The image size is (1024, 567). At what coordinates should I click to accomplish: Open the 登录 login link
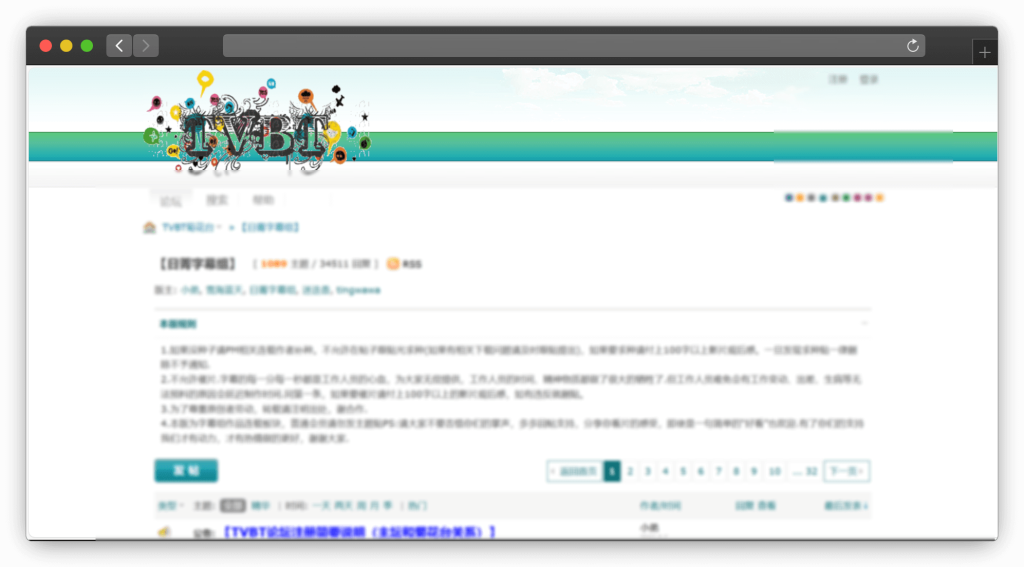[869, 80]
